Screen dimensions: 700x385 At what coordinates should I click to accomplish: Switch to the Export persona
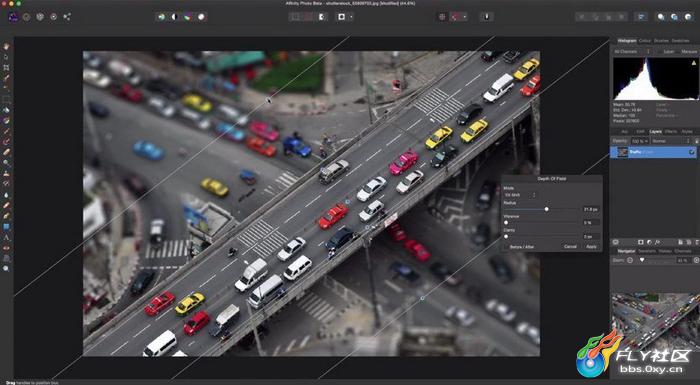coord(67,17)
